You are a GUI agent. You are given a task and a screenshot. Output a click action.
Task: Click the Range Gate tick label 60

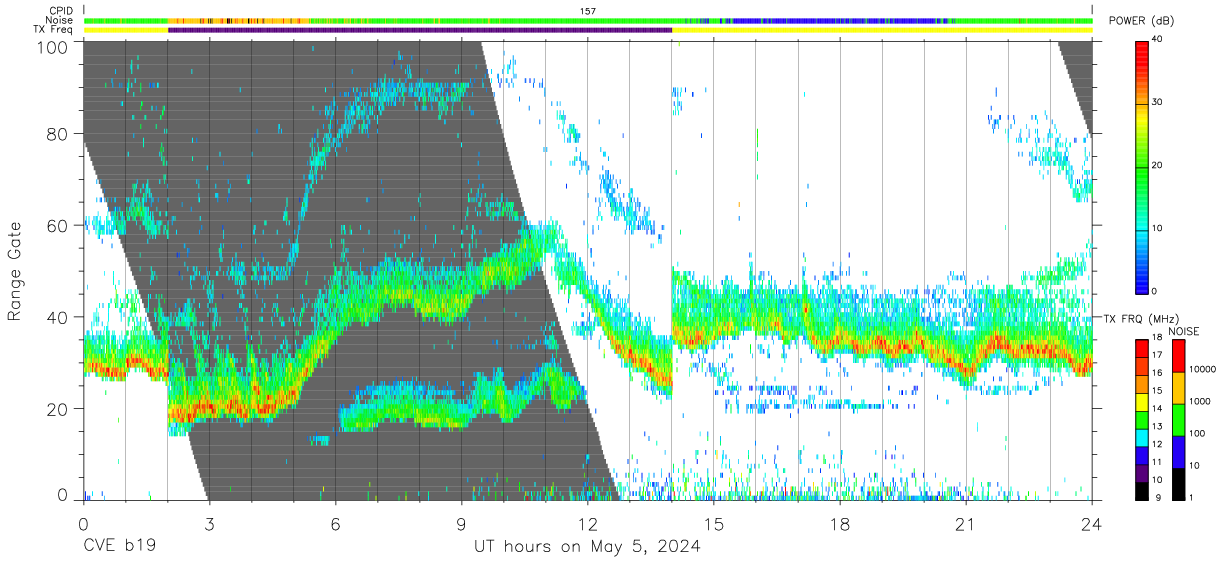[x=58, y=225]
